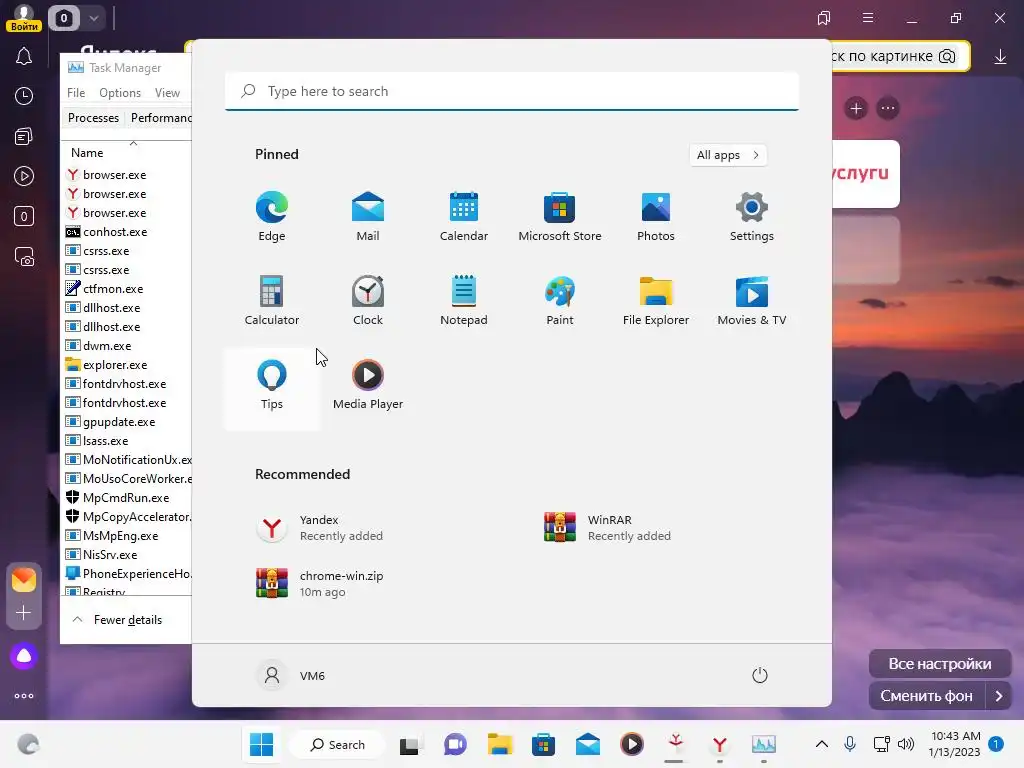Launch Alice assistant in Yandex sidebar

(24, 656)
